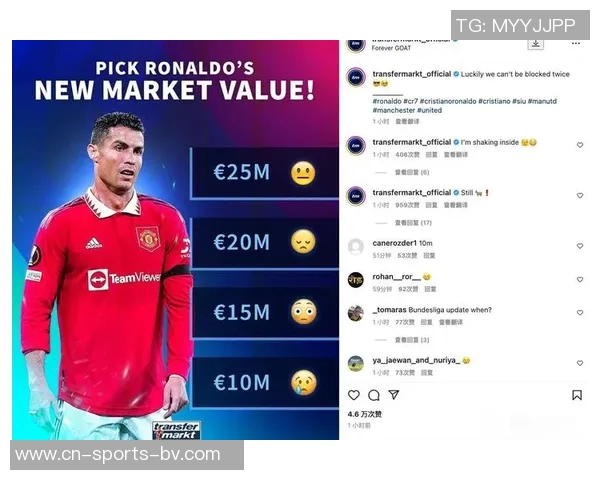Screen dimensions: 600x480
Task: Click download icon near post header
Action: pos(536,44)
